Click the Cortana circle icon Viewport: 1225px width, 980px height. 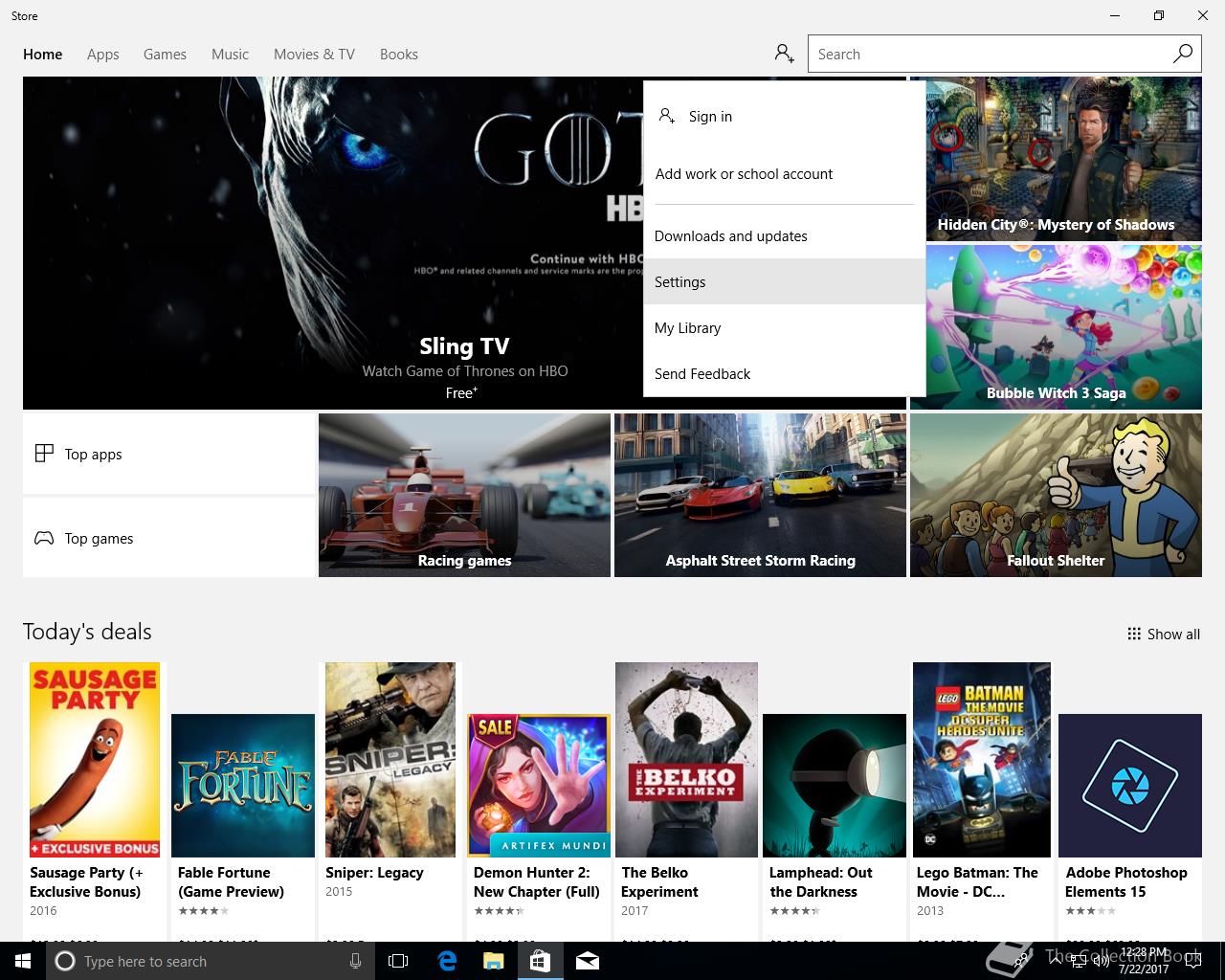point(65,961)
